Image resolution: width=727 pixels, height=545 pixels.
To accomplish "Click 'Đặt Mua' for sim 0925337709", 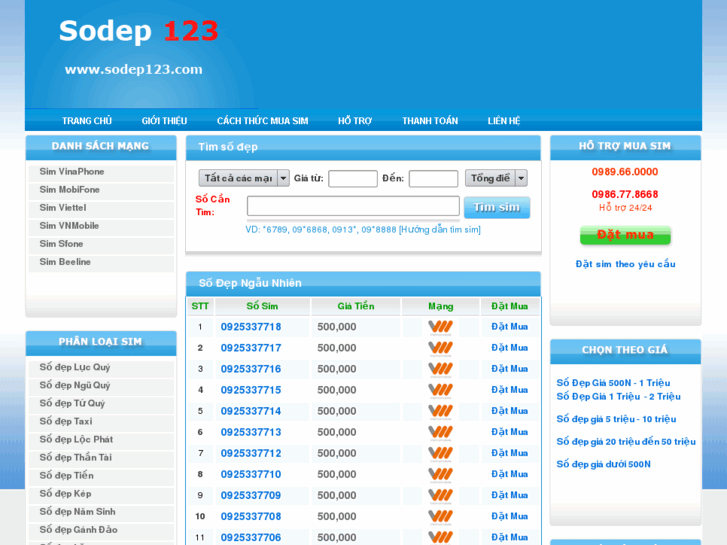I will coord(510,495).
